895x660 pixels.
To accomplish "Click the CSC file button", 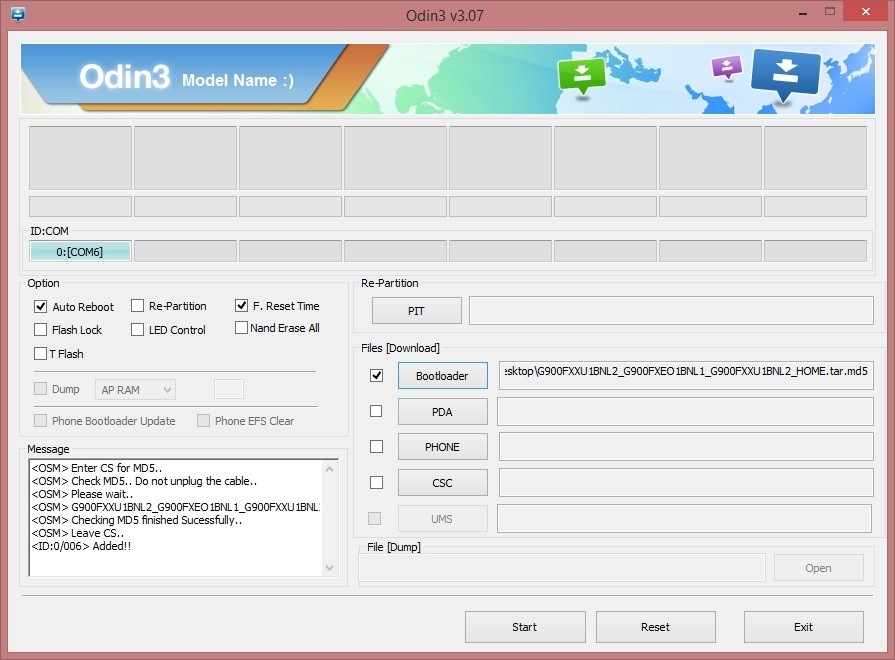I will pos(442,483).
